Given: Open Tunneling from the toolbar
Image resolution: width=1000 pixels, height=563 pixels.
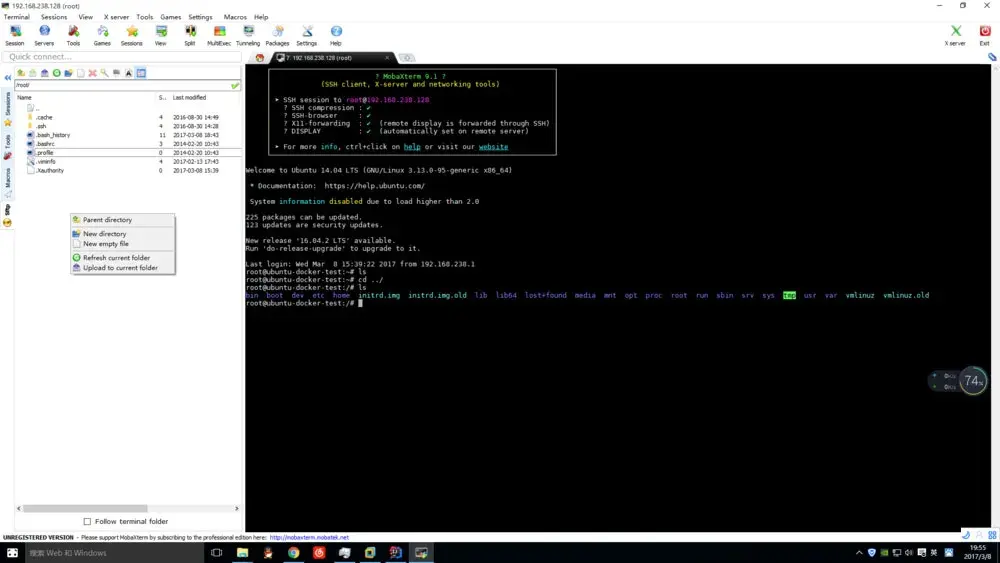Looking at the screenshot, I should point(248,36).
